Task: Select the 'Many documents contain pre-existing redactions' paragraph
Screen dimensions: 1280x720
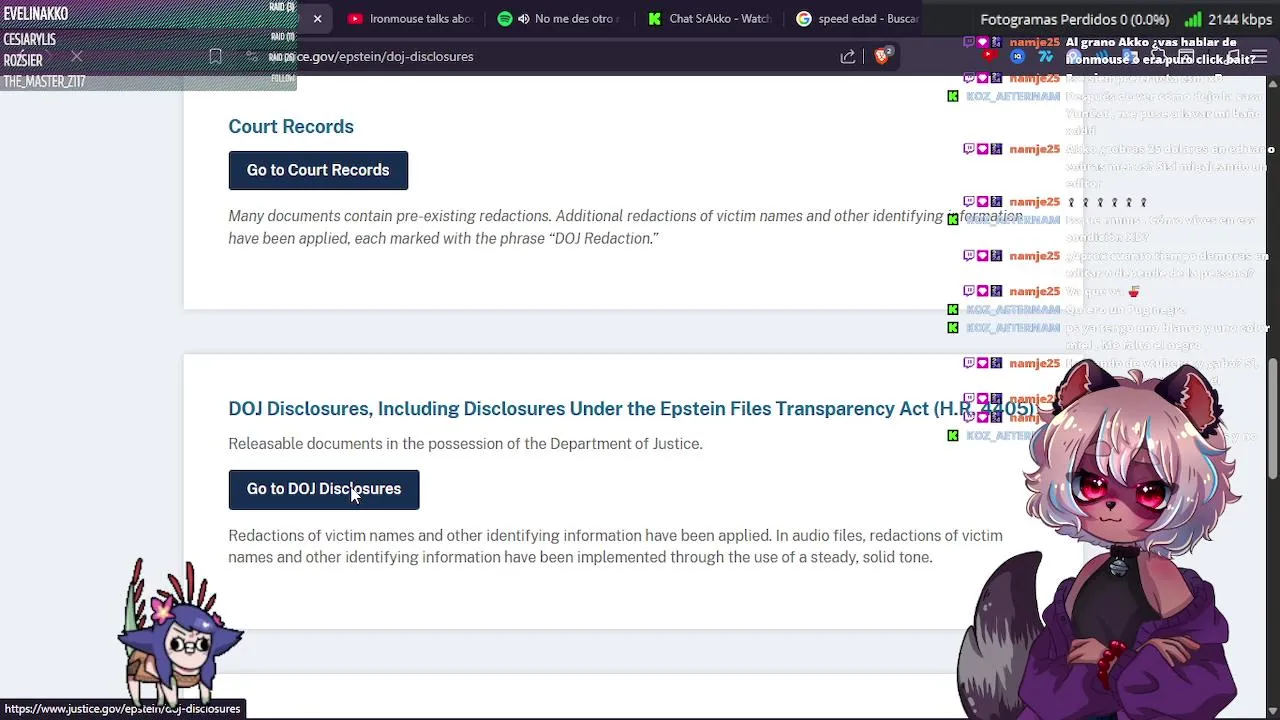Action: pos(625,227)
